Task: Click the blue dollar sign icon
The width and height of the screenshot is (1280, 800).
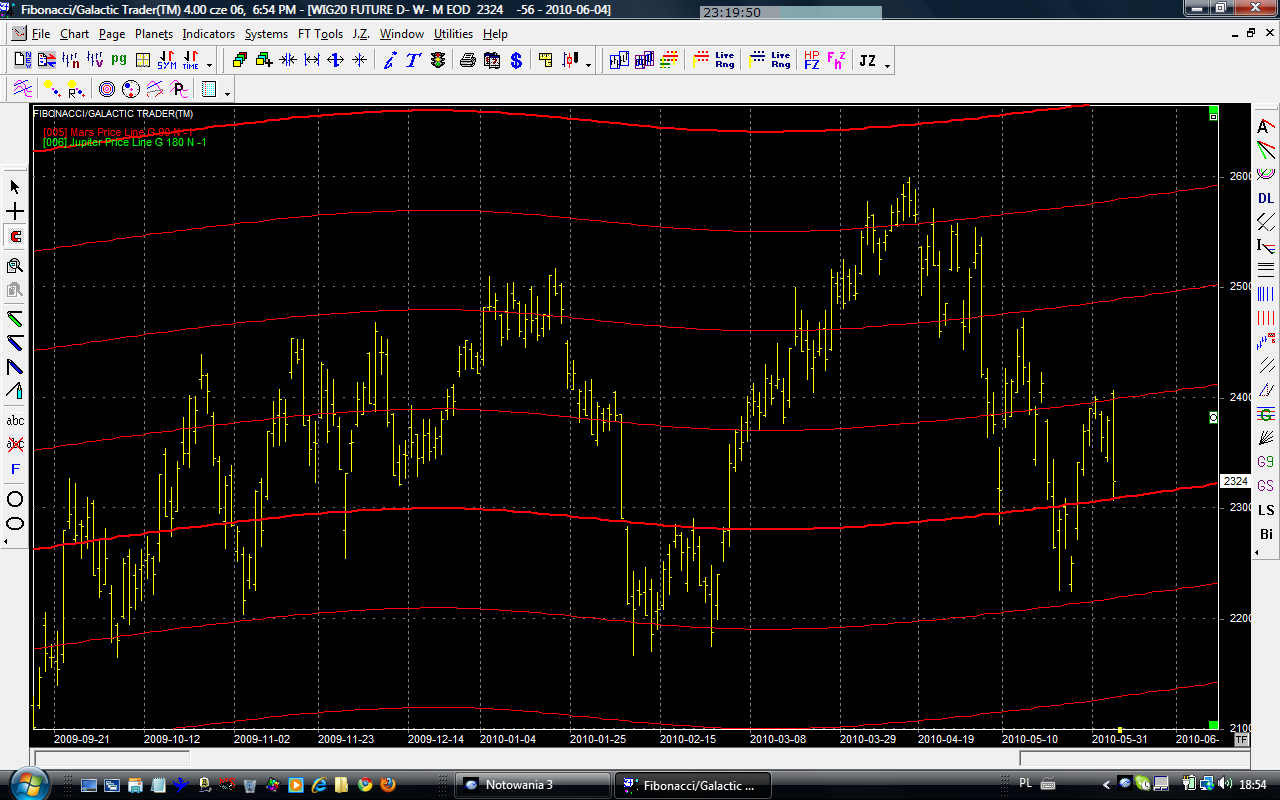Action: pos(516,60)
